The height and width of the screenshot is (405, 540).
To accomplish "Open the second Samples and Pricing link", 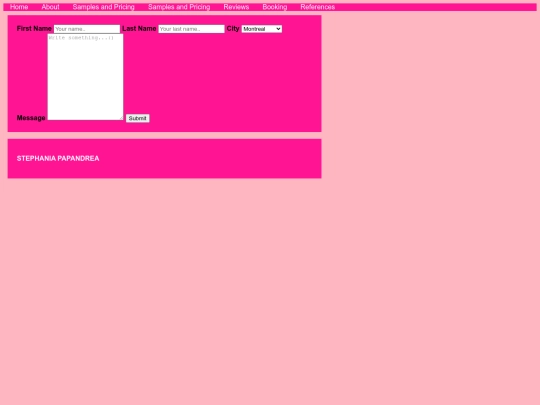I will tap(179, 7).
